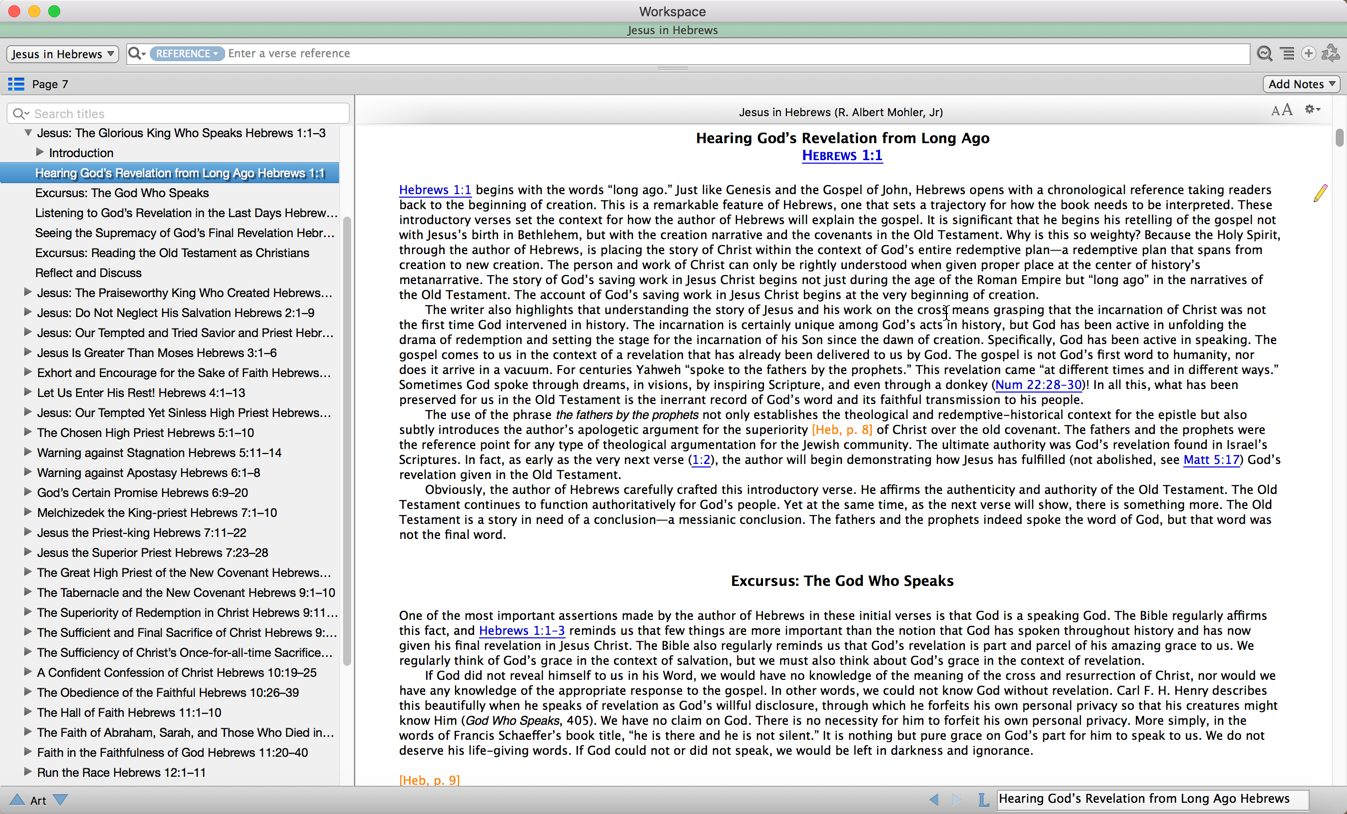Screen dimensions: 1347x814
Task: Select Excursus: The God Who Speaks in sidebar
Action: pyautogui.click(x=122, y=193)
